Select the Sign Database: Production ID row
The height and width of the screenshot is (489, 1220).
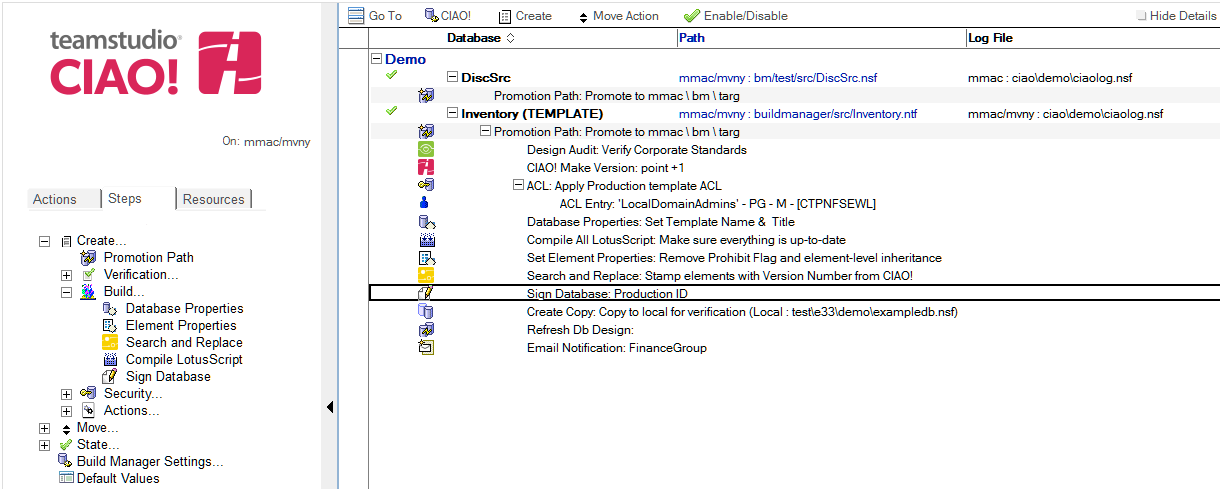pos(795,294)
